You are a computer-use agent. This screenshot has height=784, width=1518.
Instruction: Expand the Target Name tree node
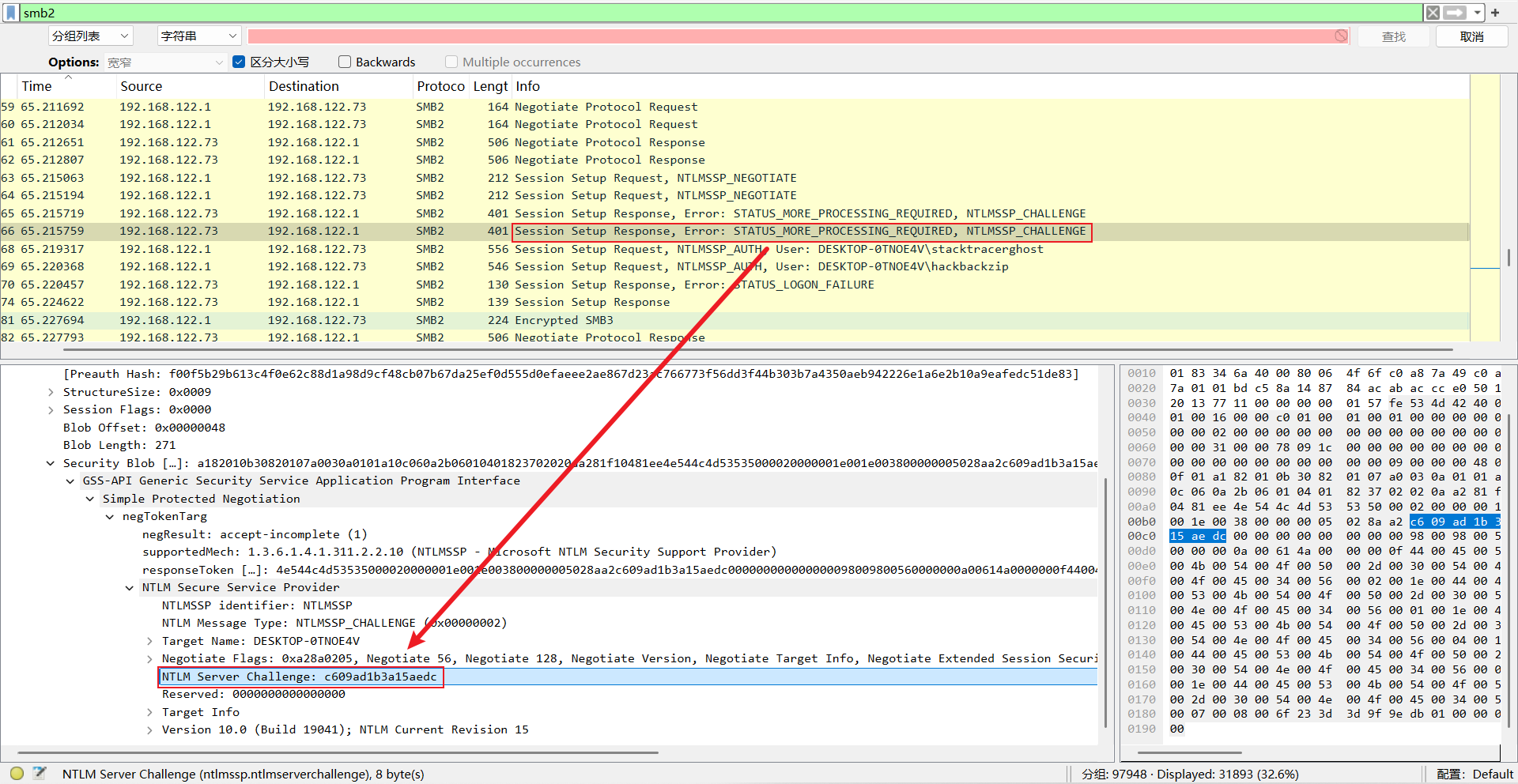pyautogui.click(x=149, y=641)
